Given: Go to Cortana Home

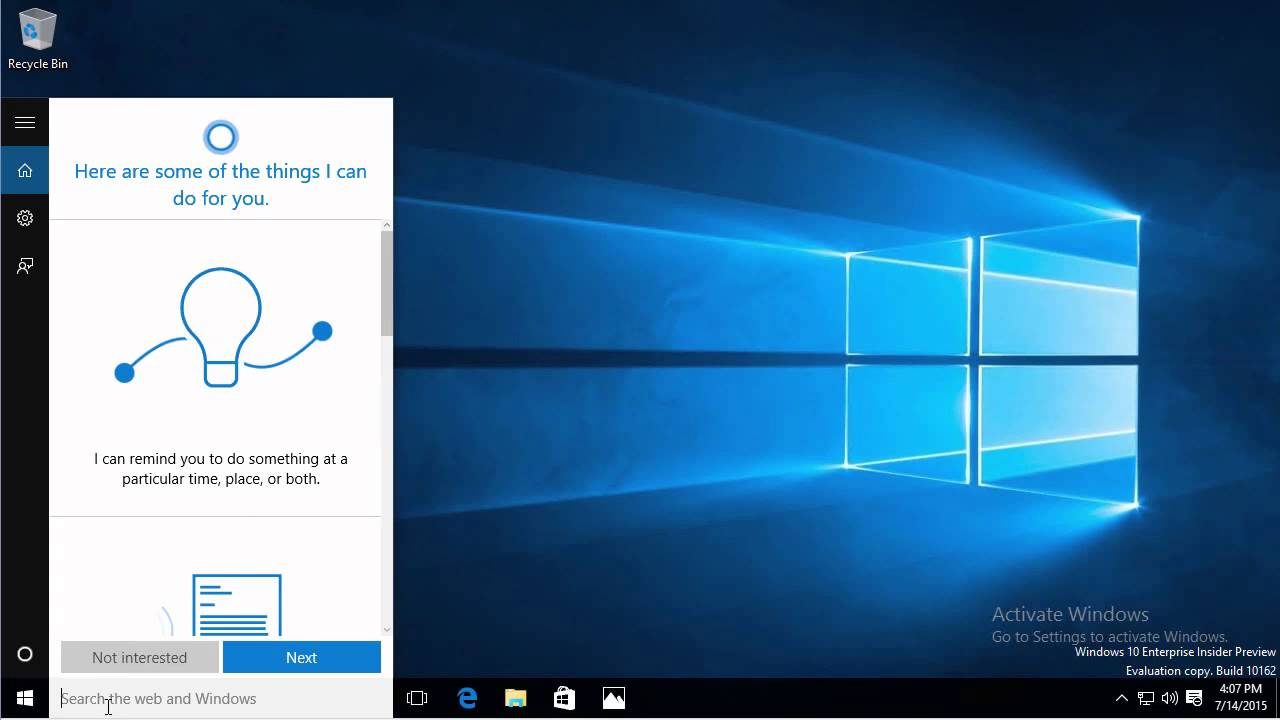Looking at the screenshot, I should 25,170.
